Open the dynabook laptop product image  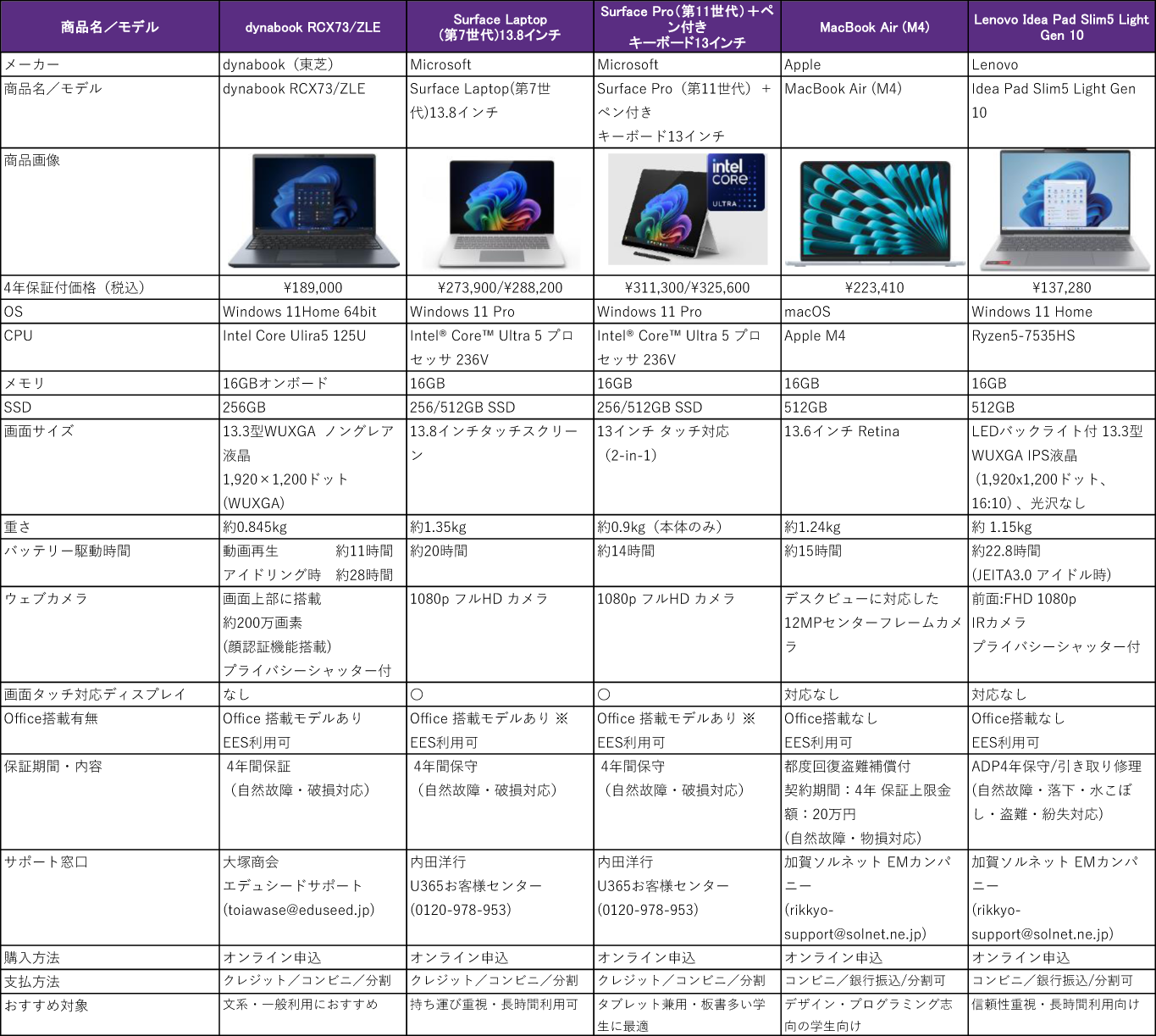[313, 210]
